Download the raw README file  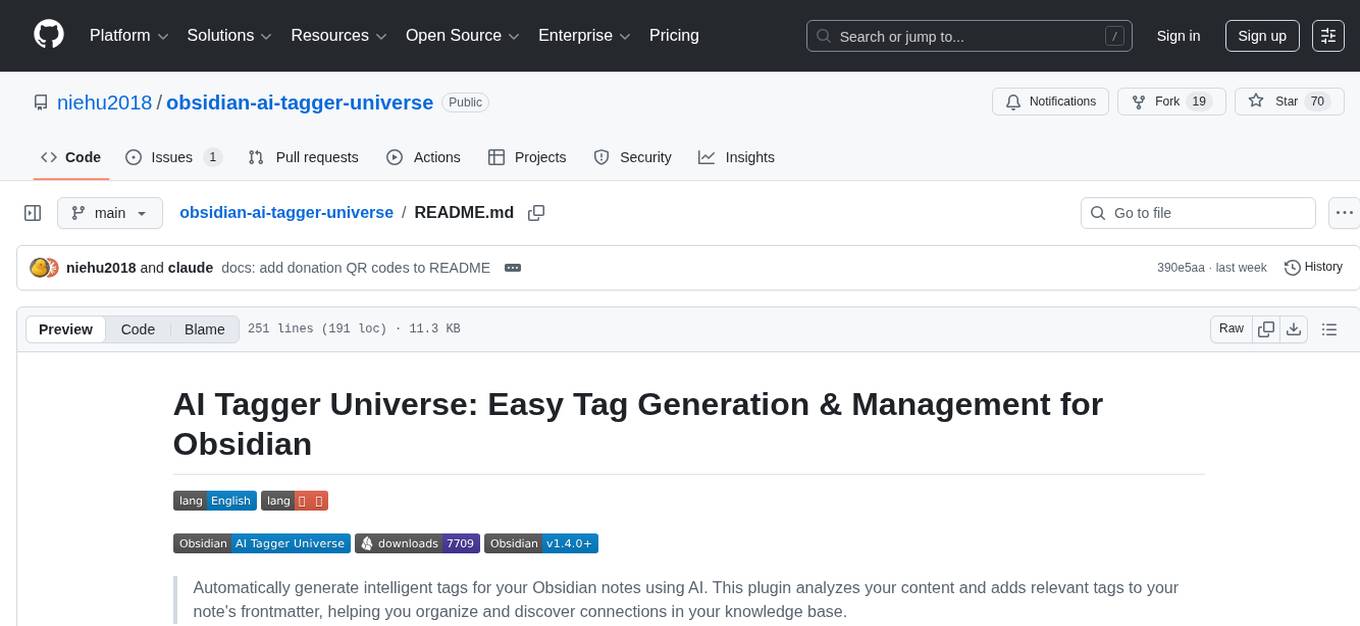tap(1293, 329)
